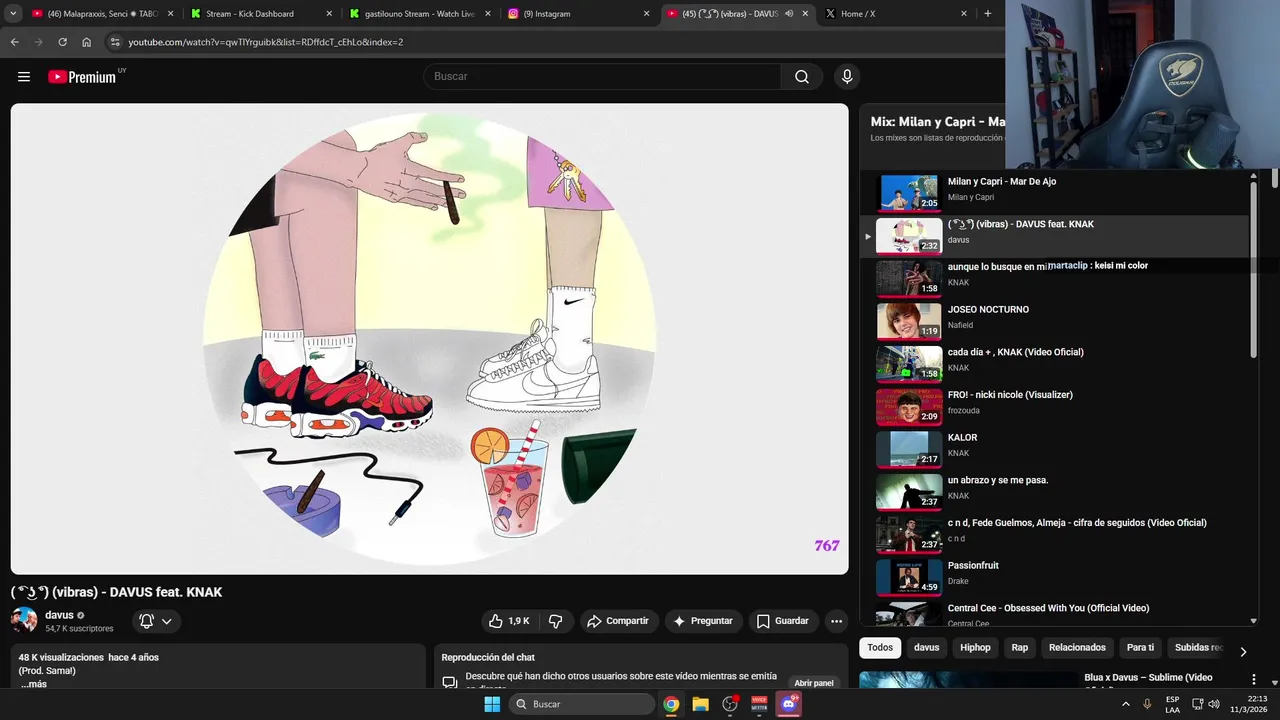Click 'Abrir panel' chat button
The width and height of the screenshot is (1280, 720).
click(x=814, y=683)
